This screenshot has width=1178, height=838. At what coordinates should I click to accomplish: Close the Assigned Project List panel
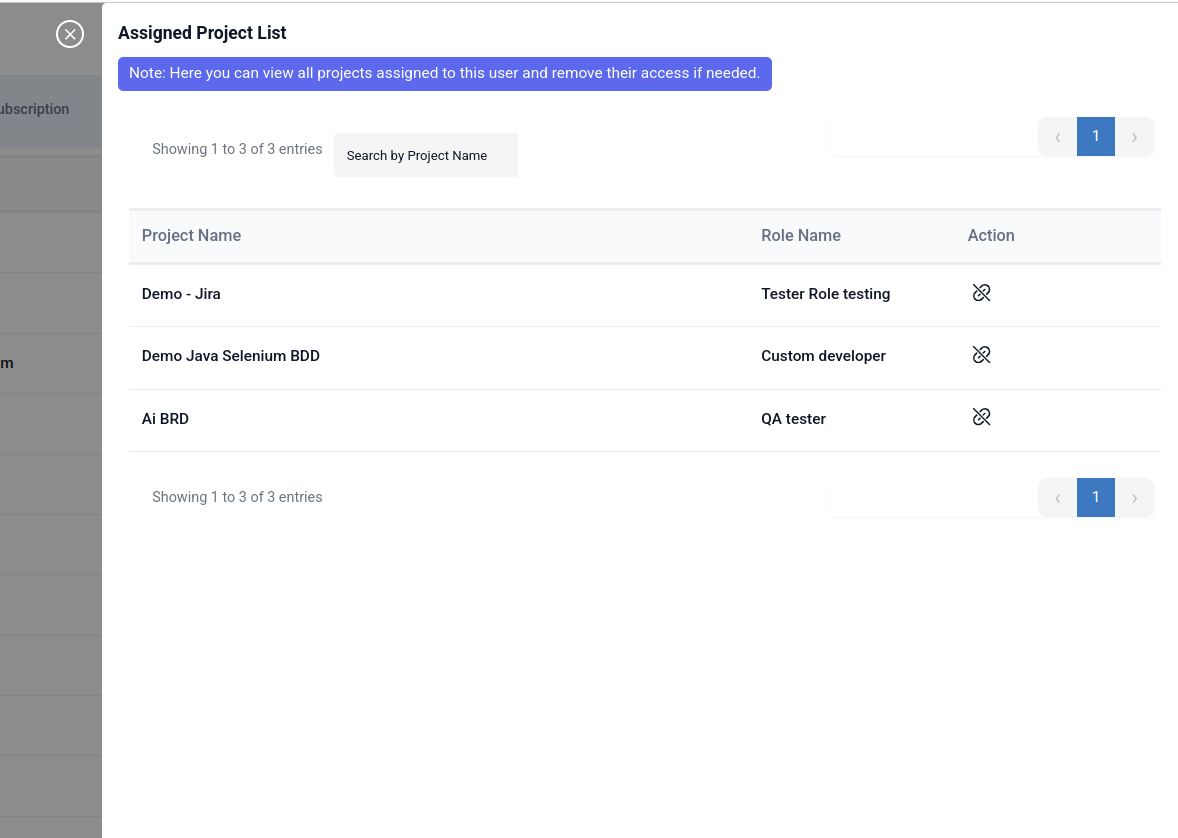click(x=70, y=34)
